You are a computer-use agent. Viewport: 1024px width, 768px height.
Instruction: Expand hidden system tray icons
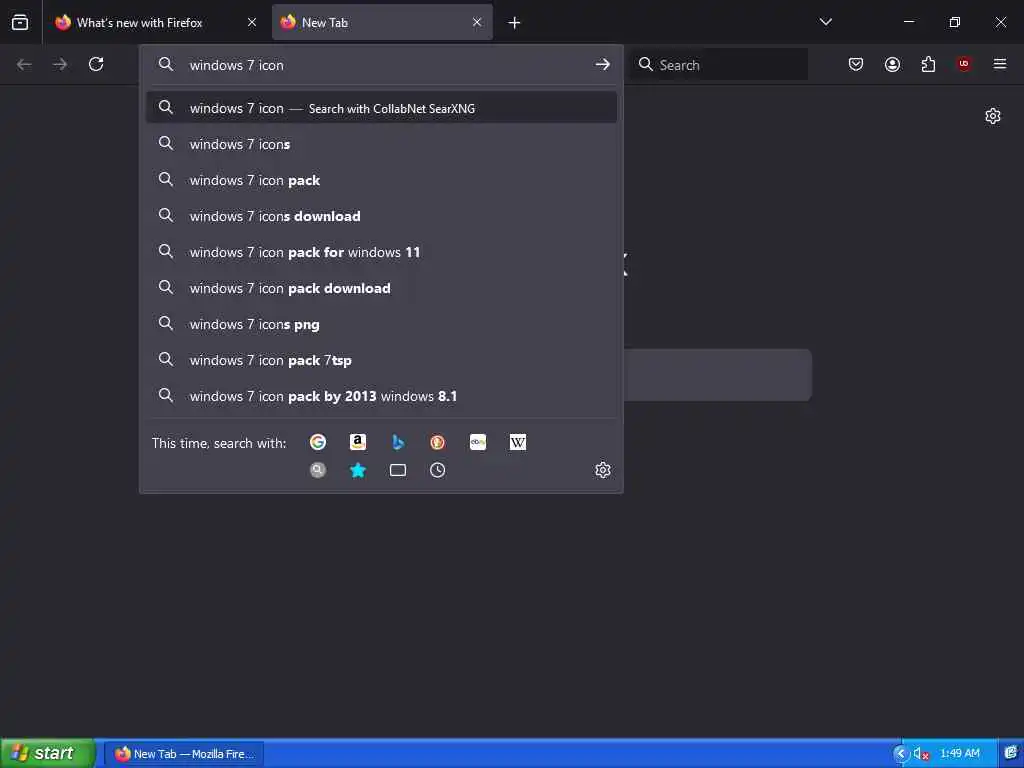click(901, 753)
